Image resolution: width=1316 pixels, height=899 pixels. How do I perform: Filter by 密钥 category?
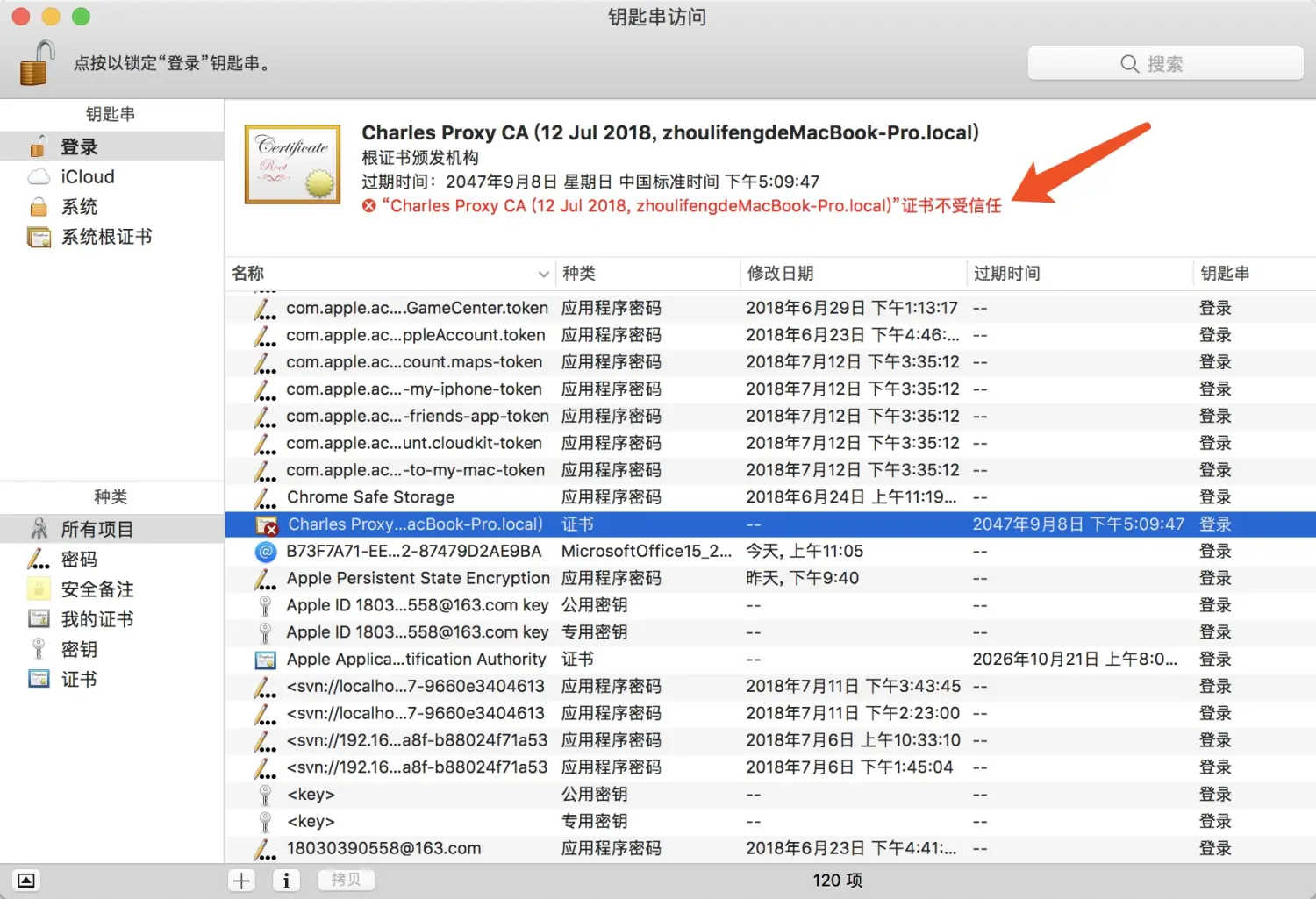pos(112,649)
